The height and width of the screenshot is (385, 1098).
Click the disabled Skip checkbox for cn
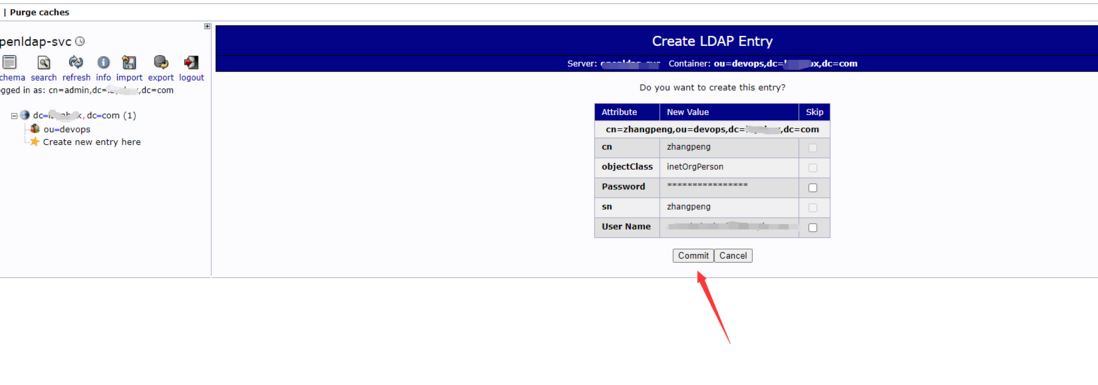pyautogui.click(x=812, y=148)
